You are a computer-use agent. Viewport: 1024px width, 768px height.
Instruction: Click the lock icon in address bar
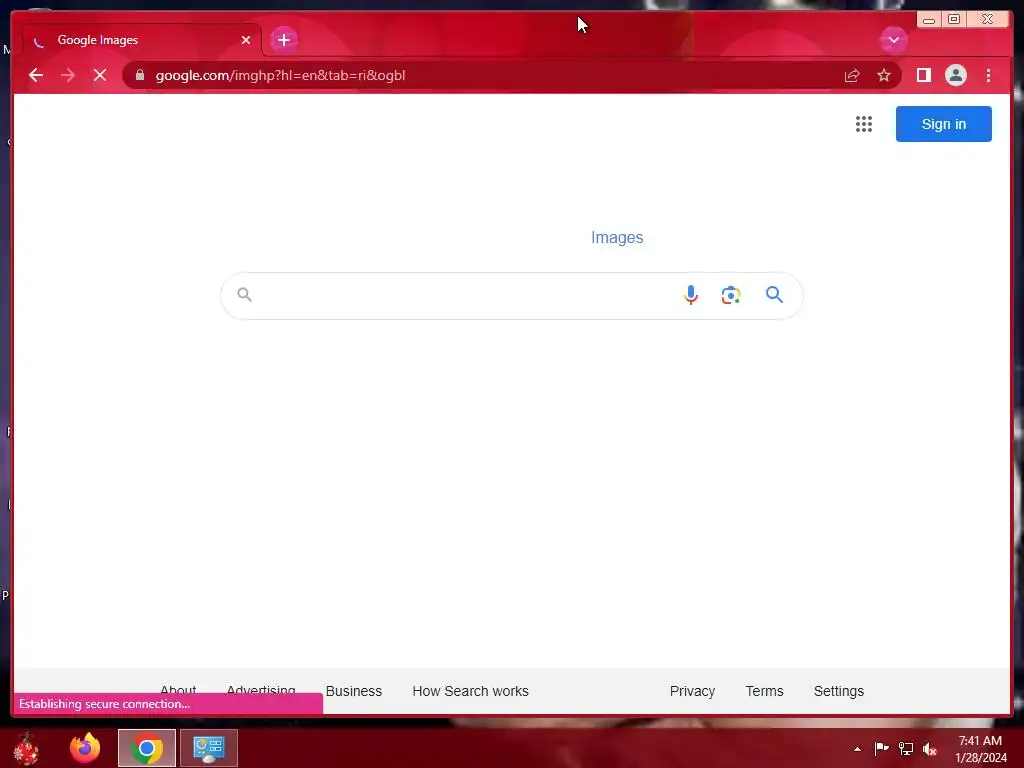pyautogui.click(x=140, y=75)
